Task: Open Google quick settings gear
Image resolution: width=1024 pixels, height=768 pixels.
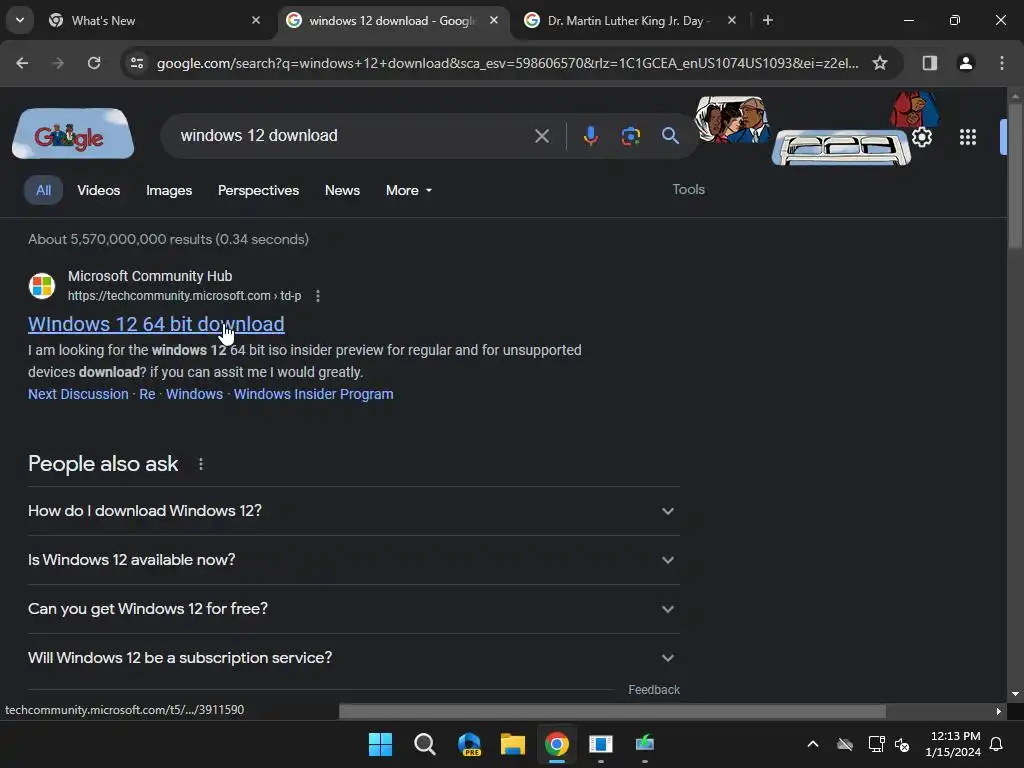Action: 921,137
